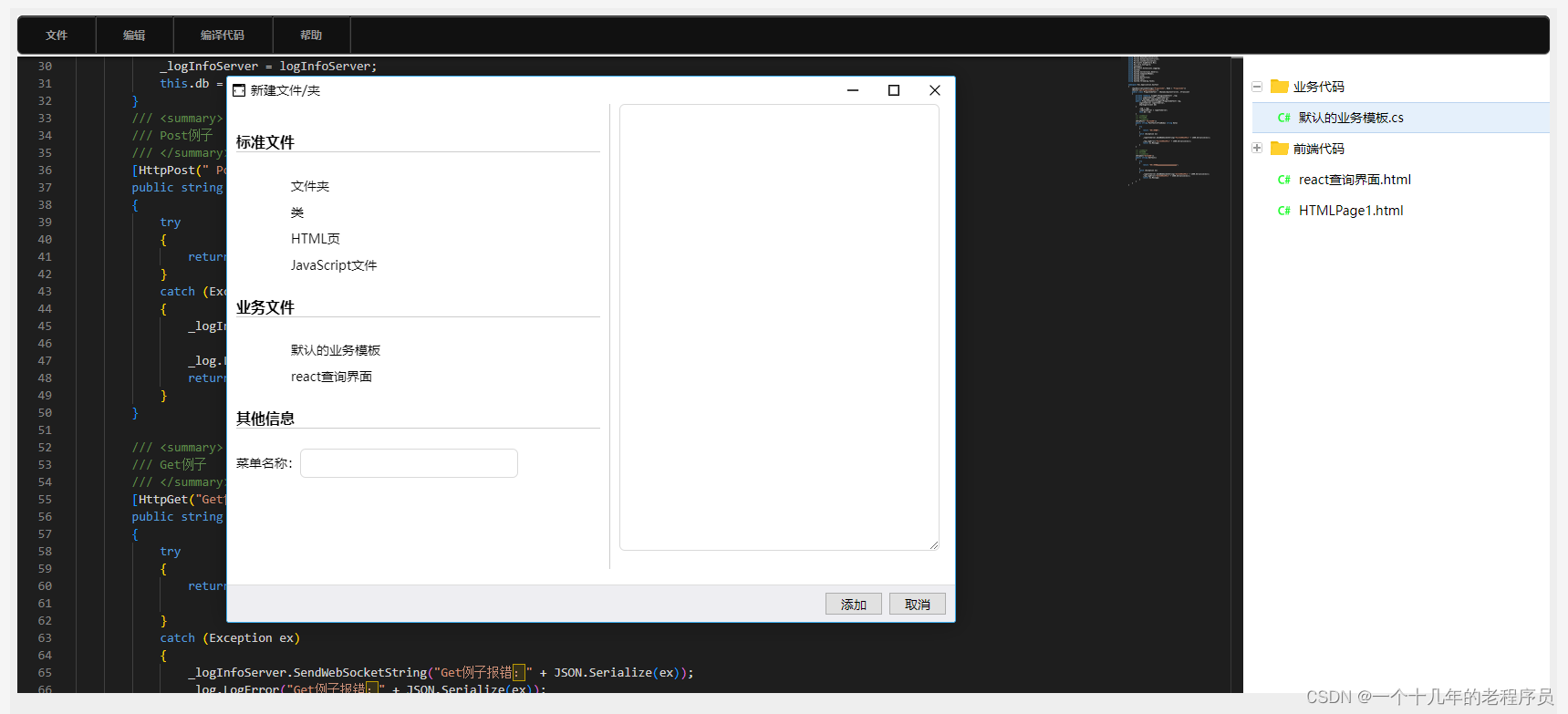Click line number 30 in gutter
Image resolution: width=1568 pixels, height=714 pixels.
pyautogui.click(x=45, y=66)
